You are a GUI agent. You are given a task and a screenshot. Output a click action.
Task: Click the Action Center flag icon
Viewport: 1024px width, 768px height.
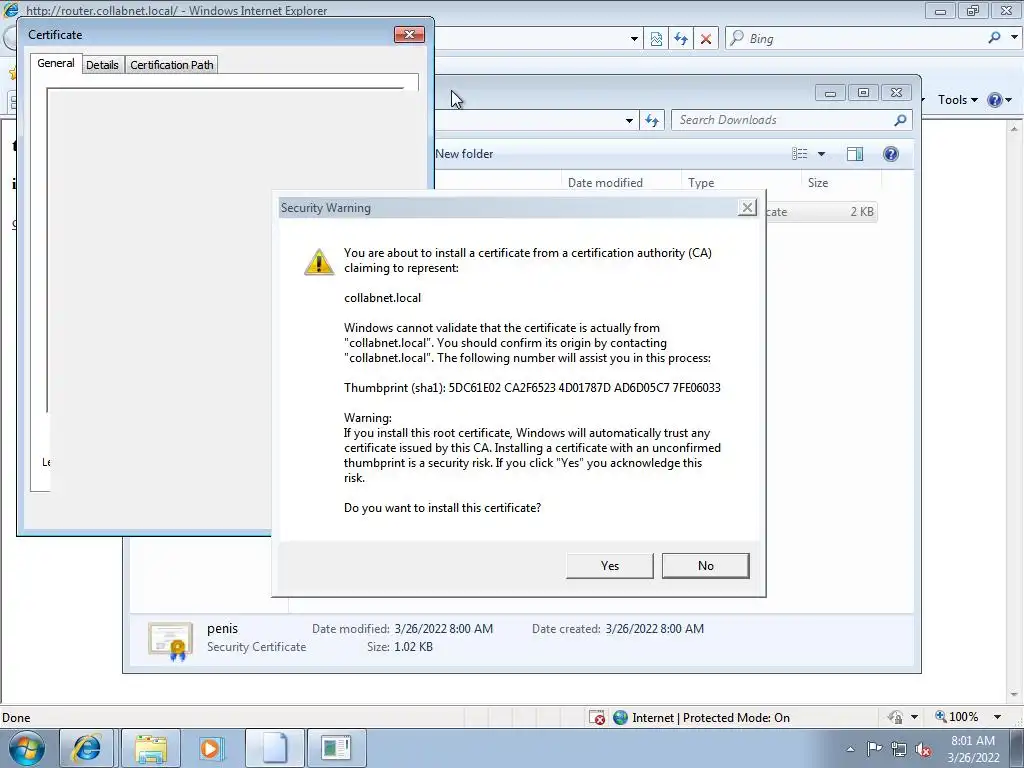pyautogui.click(x=874, y=749)
